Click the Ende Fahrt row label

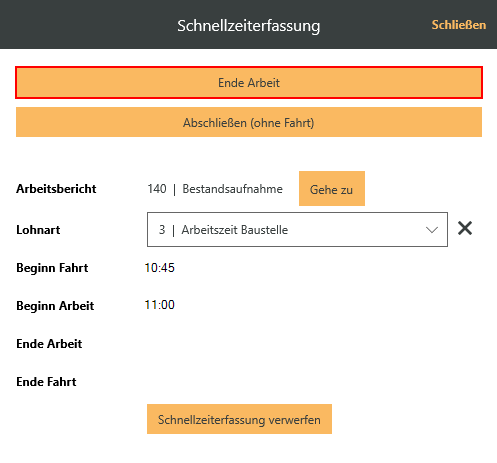46,382
